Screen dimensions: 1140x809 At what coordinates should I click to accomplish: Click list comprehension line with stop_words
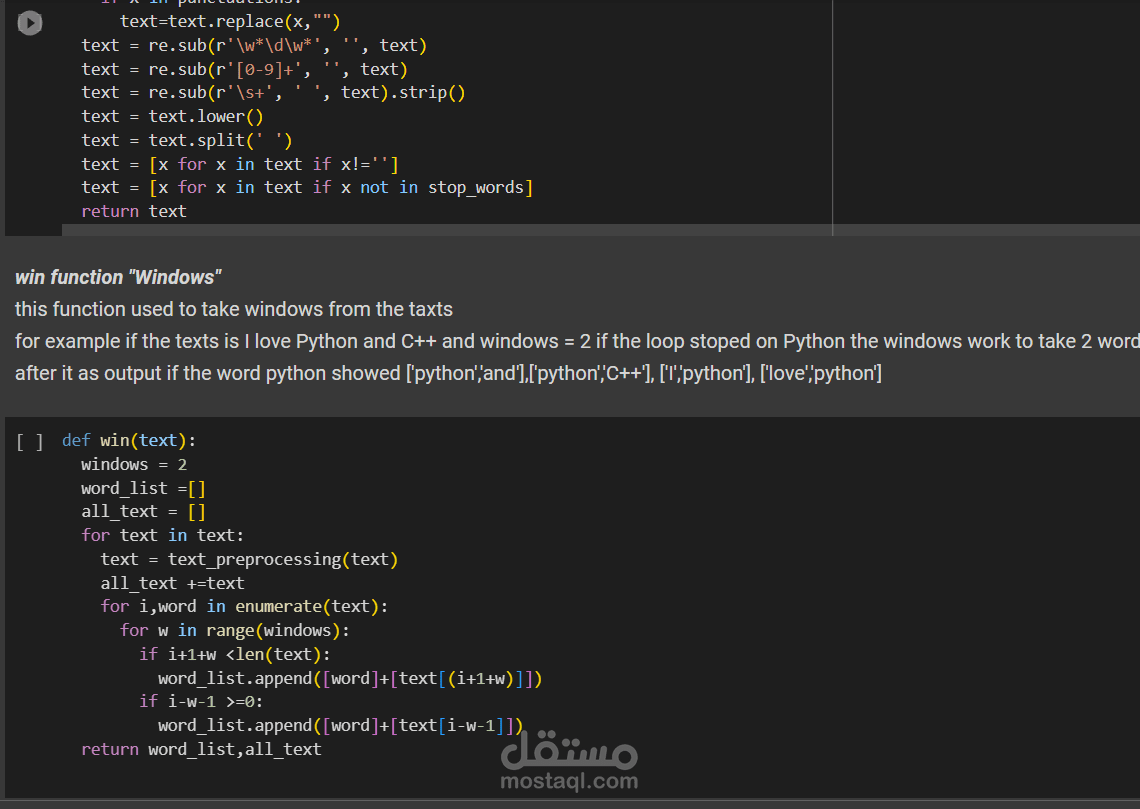click(x=307, y=188)
